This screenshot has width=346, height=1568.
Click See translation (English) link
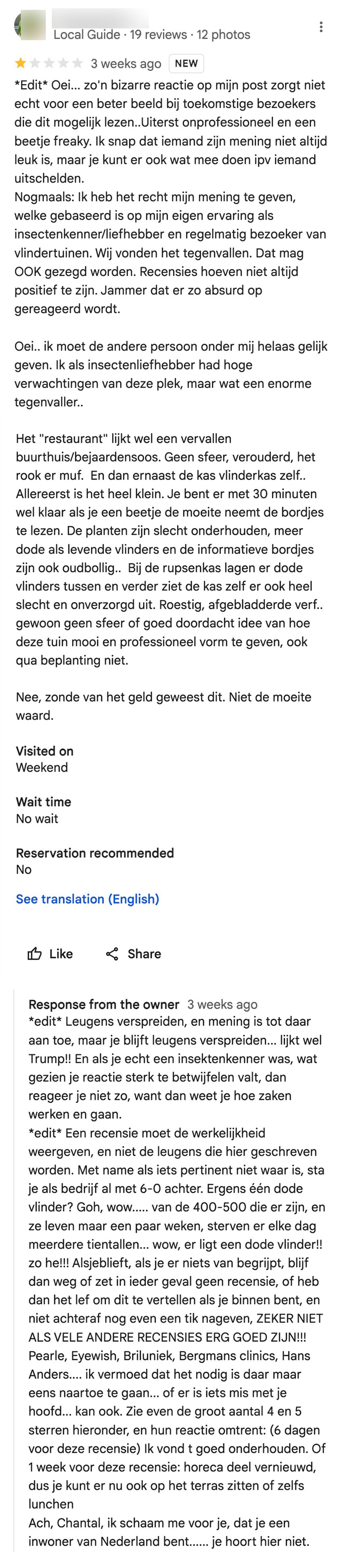tap(87, 899)
